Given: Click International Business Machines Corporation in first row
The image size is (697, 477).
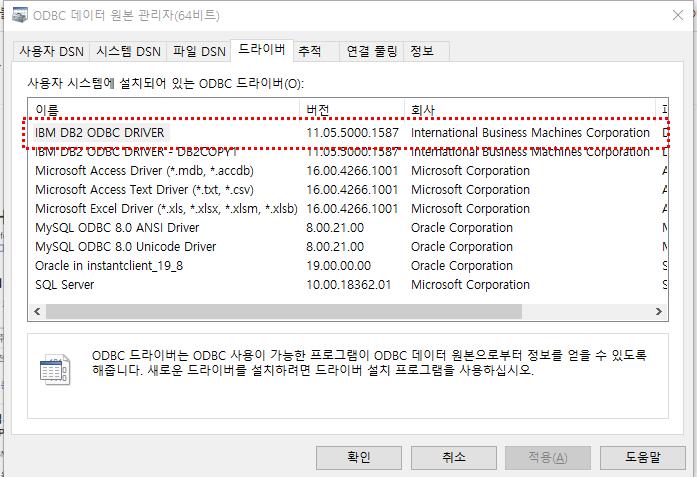Looking at the screenshot, I should coord(530,133).
